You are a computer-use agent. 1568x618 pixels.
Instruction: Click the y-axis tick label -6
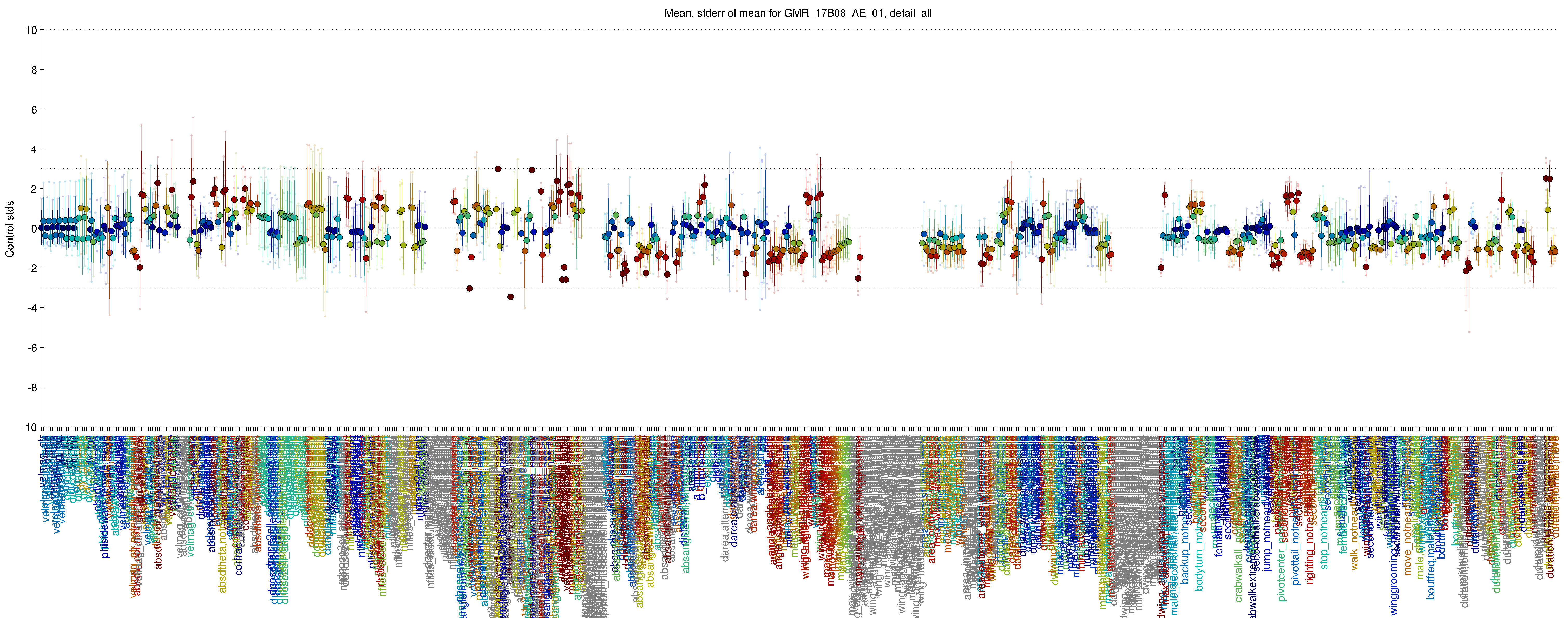[32, 348]
